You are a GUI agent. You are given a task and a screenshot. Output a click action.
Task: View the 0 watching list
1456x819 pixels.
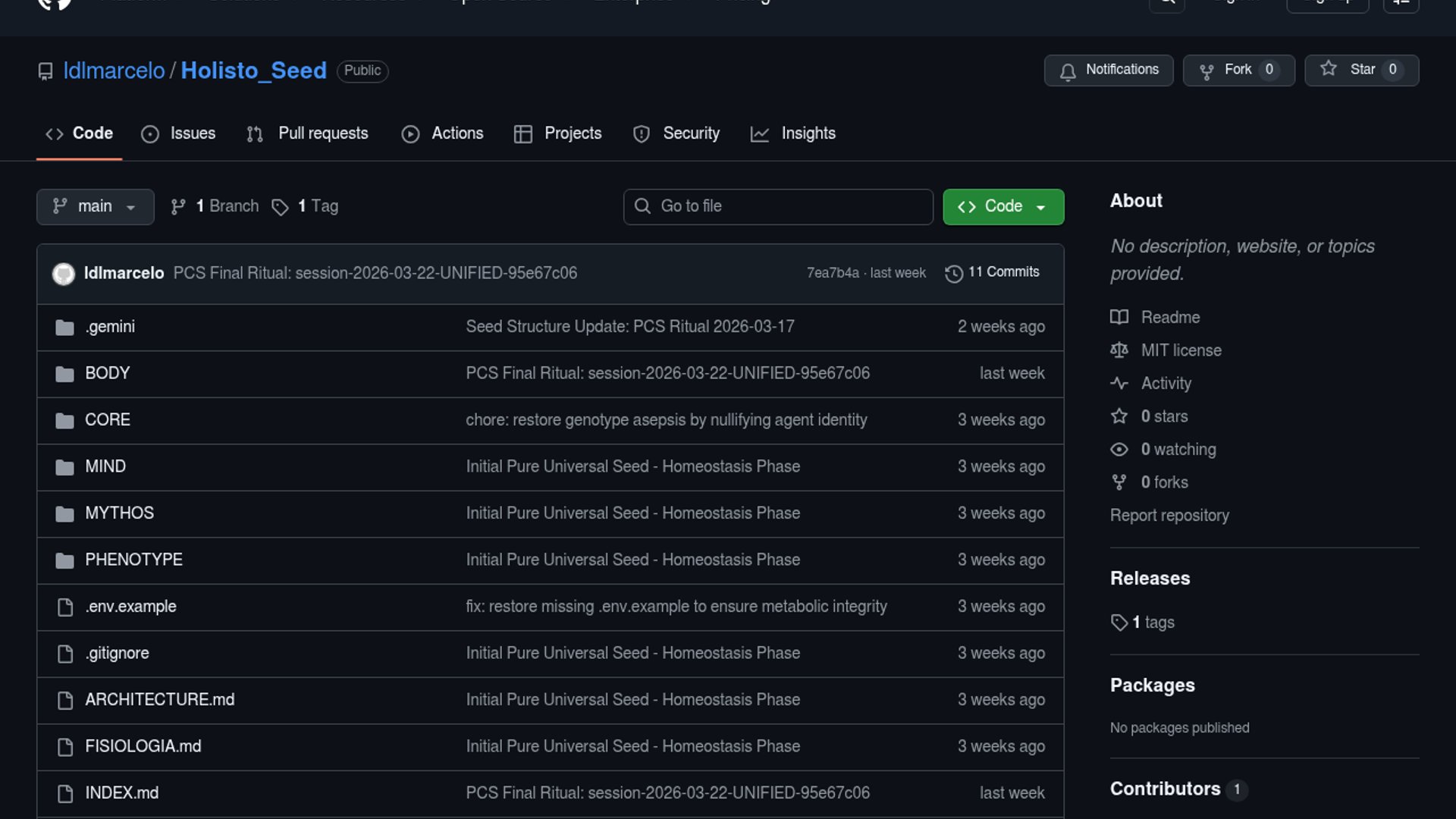click(1178, 450)
